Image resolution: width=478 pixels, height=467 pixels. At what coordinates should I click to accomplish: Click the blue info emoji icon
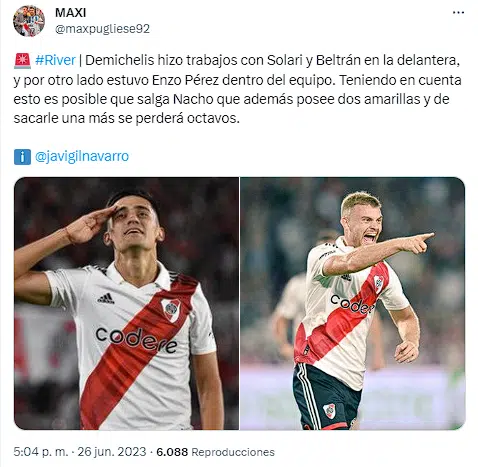coord(22,156)
